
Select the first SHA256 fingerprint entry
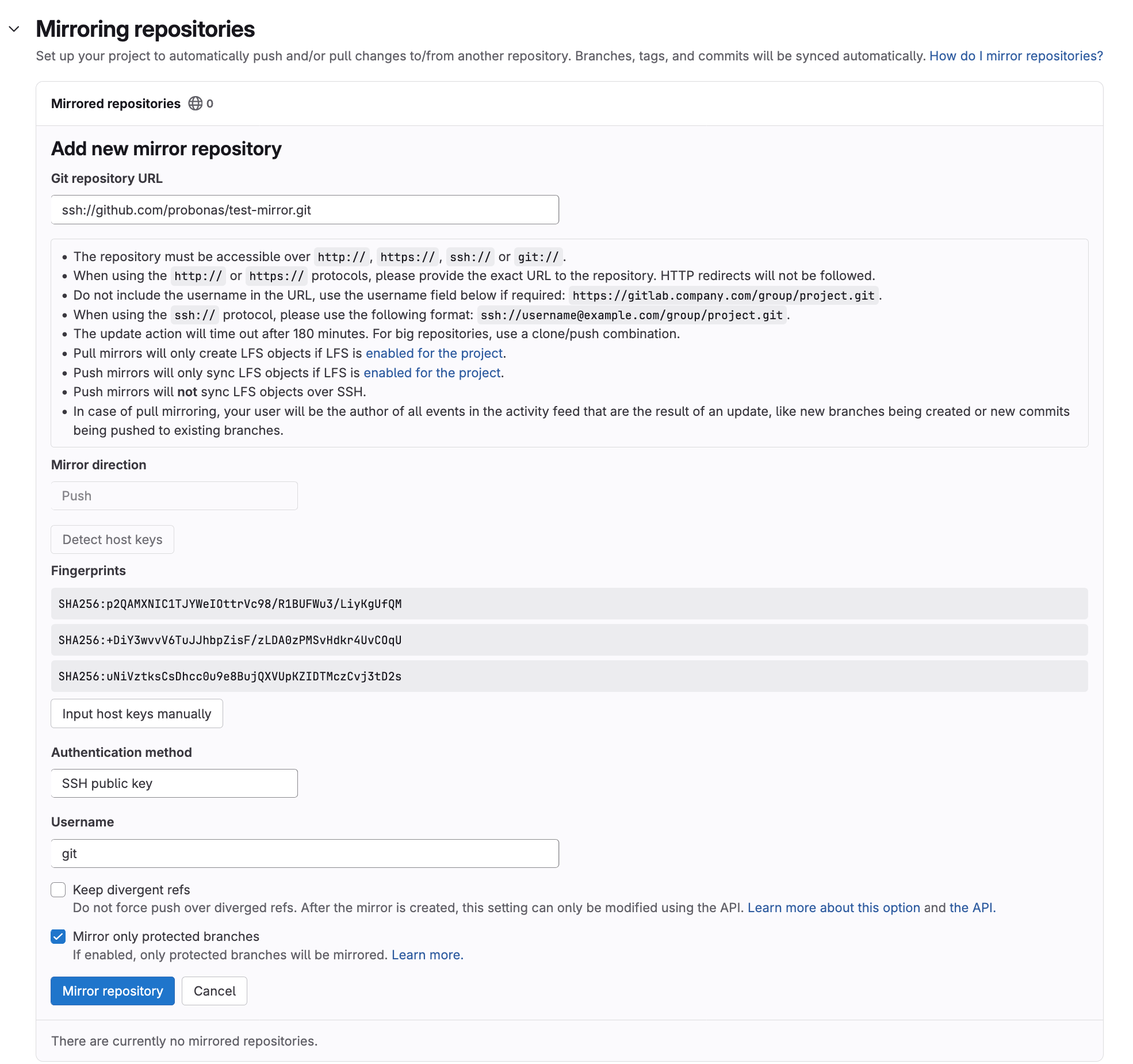point(230,604)
